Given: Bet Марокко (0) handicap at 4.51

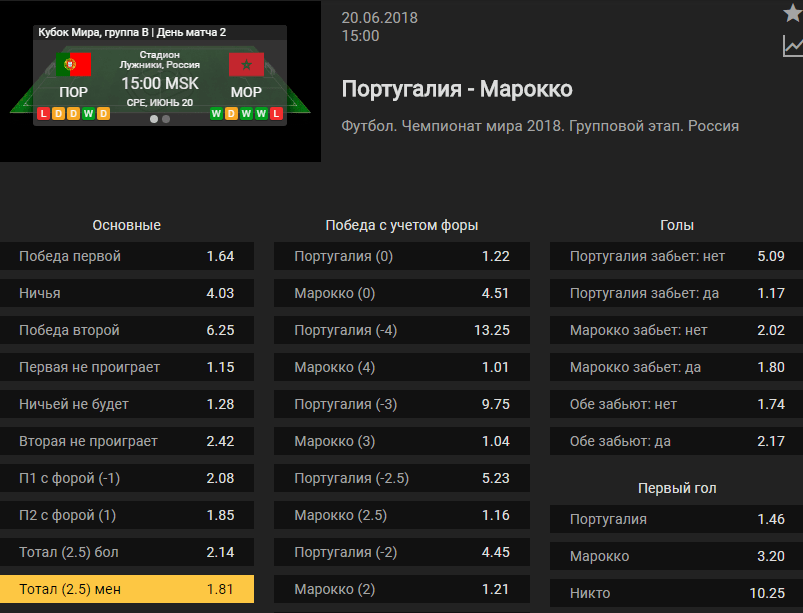Looking at the screenshot, I should click(x=402, y=293).
